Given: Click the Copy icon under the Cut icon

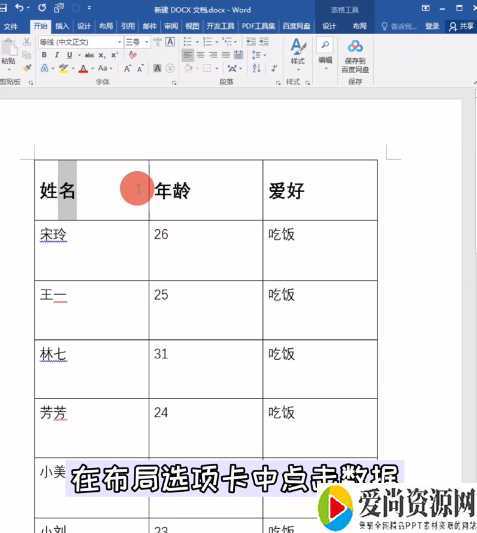Looking at the screenshot, I should [x=27, y=55].
